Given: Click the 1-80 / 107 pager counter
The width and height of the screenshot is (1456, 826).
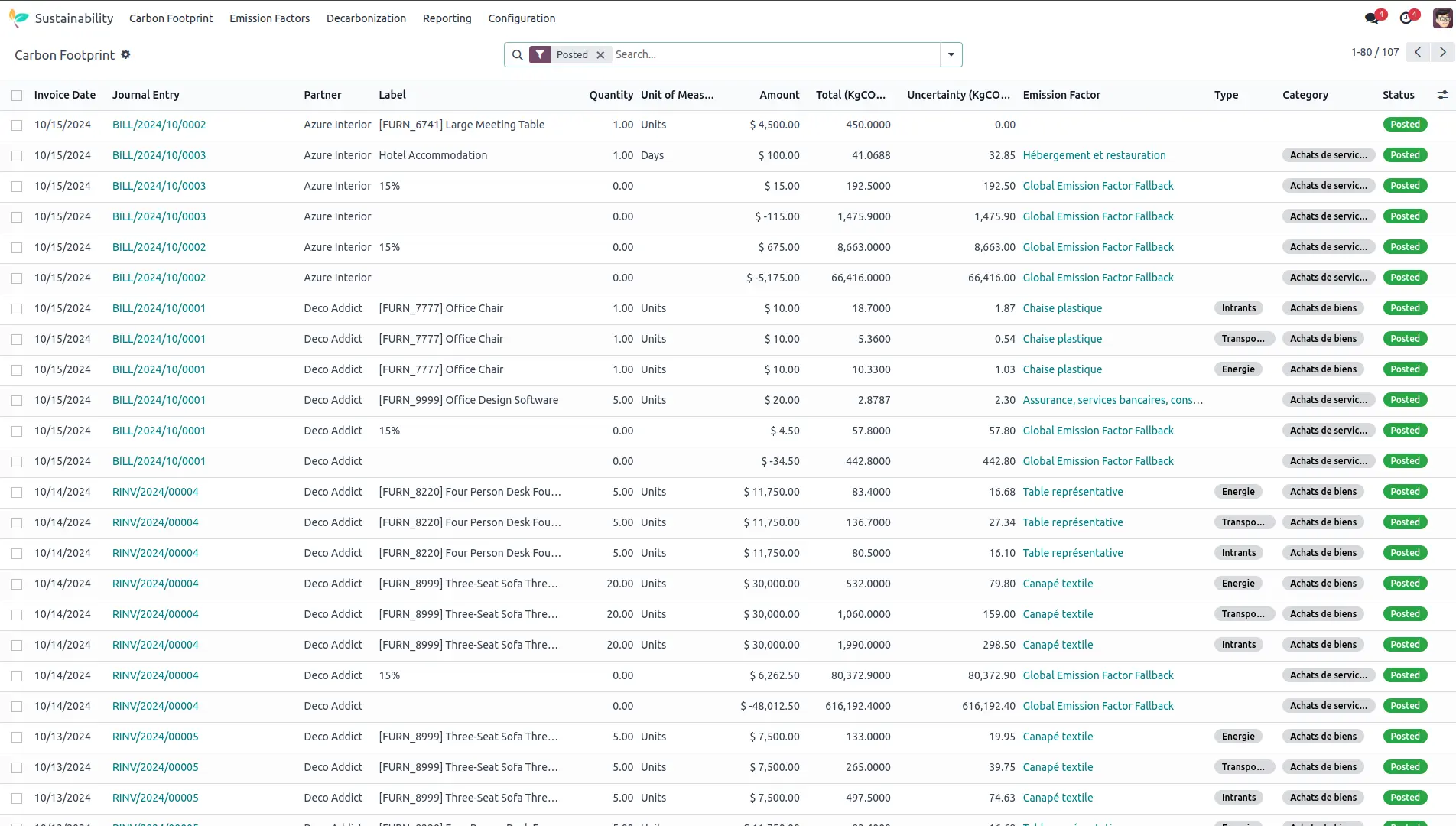Looking at the screenshot, I should click(x=1374, y=52).
